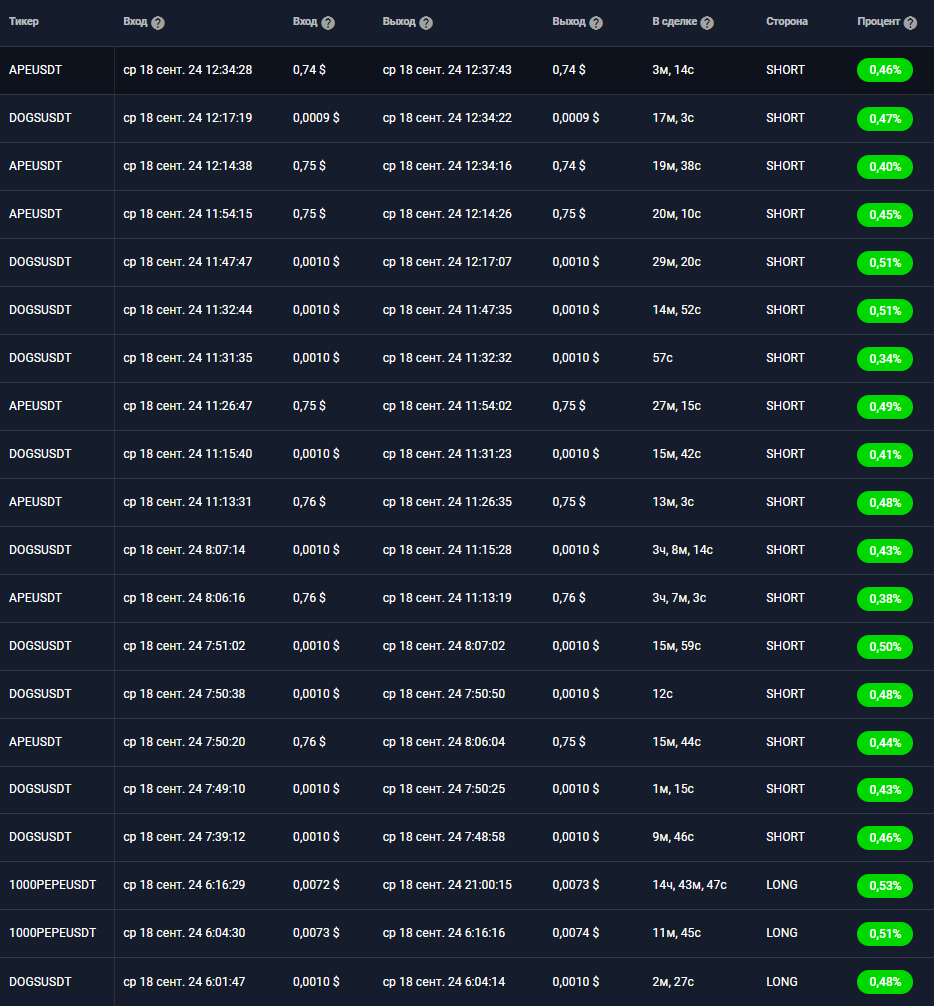
Task: Click the duration 3ч, 8м, 14с
Action: point(683,550)
